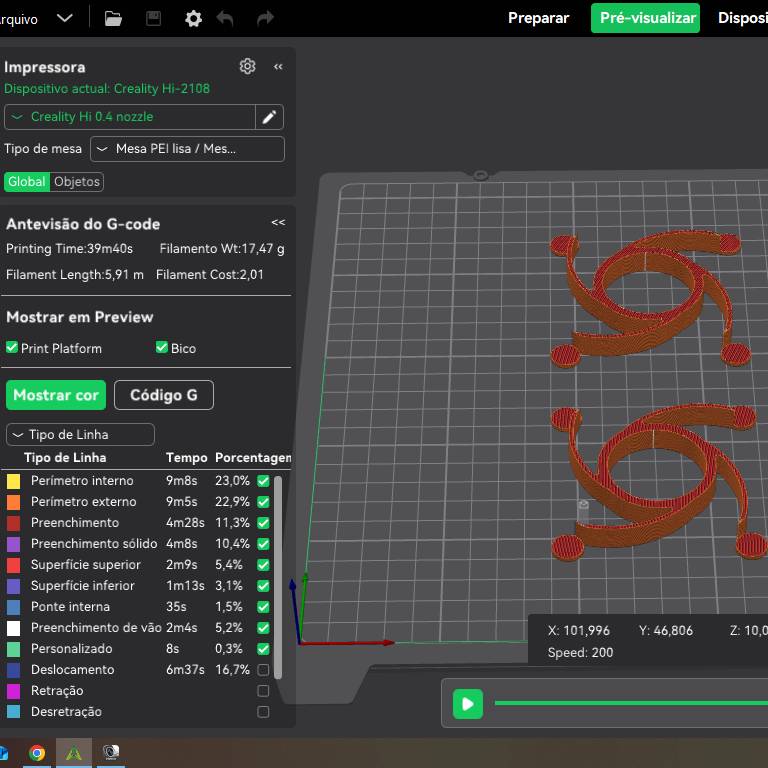Image resolution: width=768 pixels, height=768 pixels.
Task: Open the Mesa PEI lisa bed type dropdown
Action: 187,149
